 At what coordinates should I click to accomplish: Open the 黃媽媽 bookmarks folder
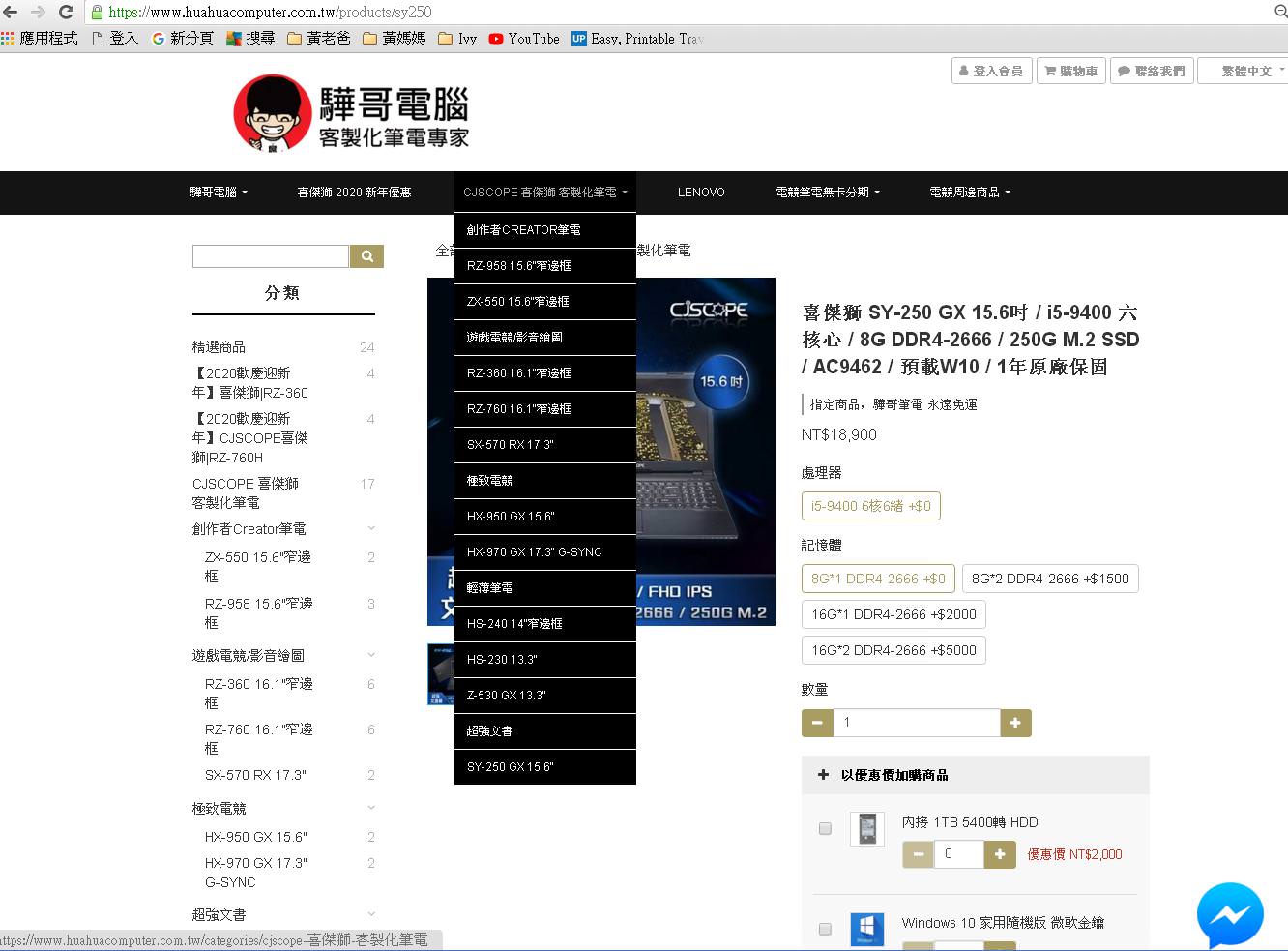(394, 39)
